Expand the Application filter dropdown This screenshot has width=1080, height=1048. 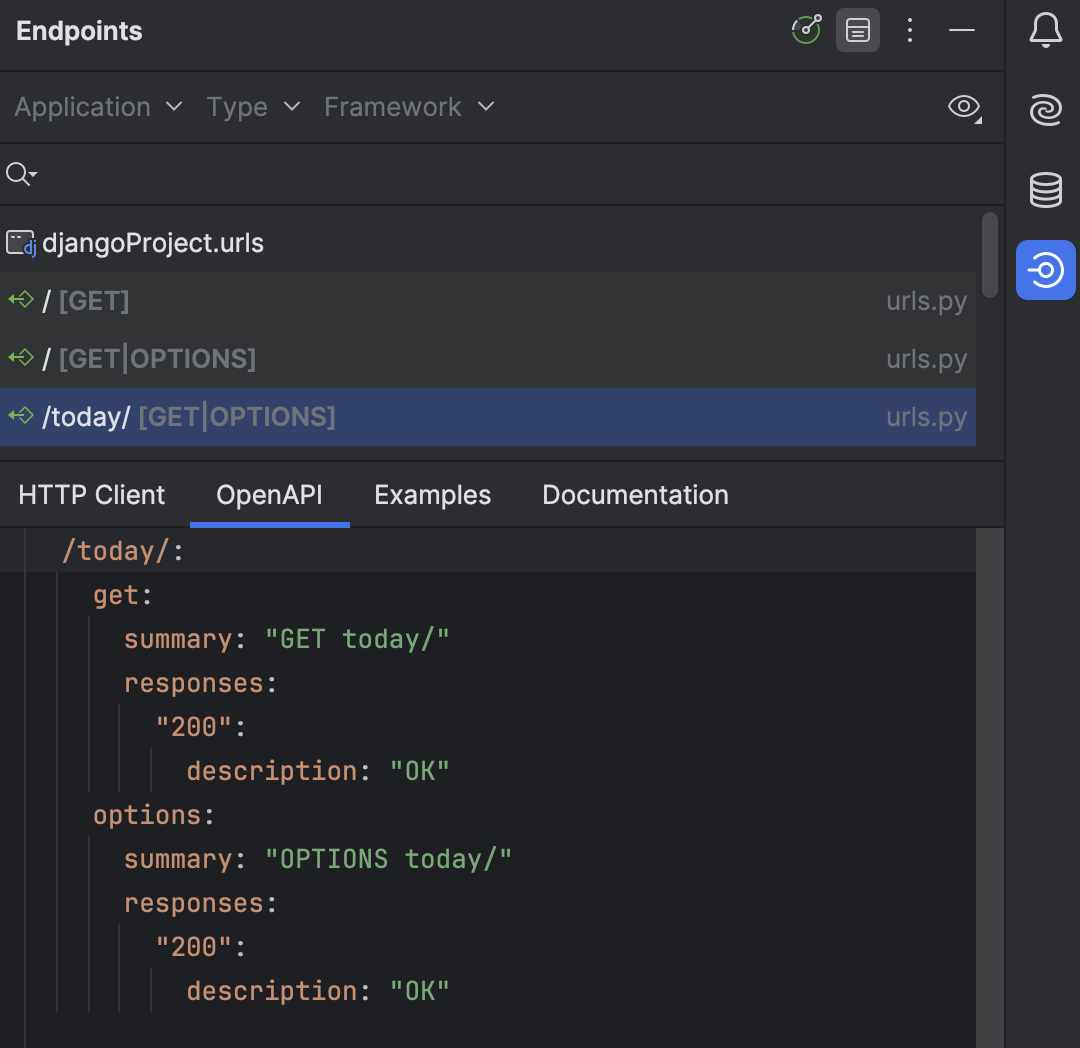pyautogui.click(x=97, y=107)
